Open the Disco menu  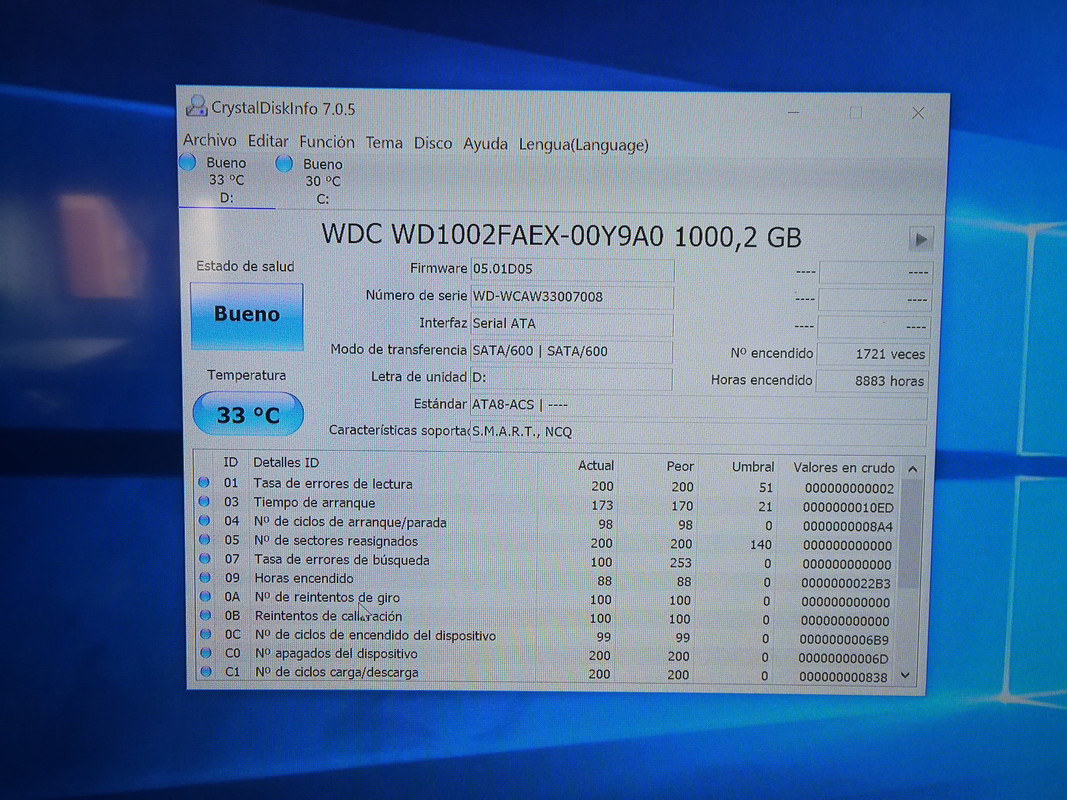[x=433, y=144]
